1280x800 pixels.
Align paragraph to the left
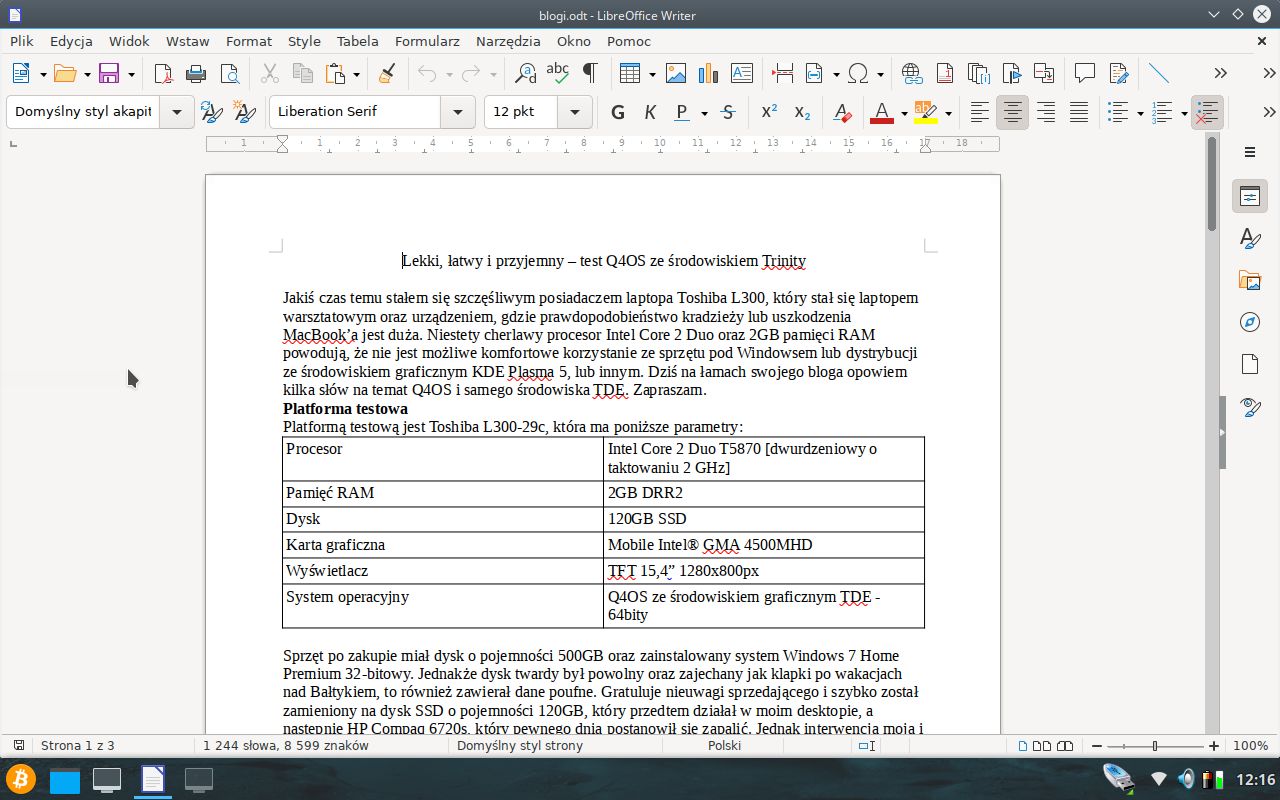(980, 112)
